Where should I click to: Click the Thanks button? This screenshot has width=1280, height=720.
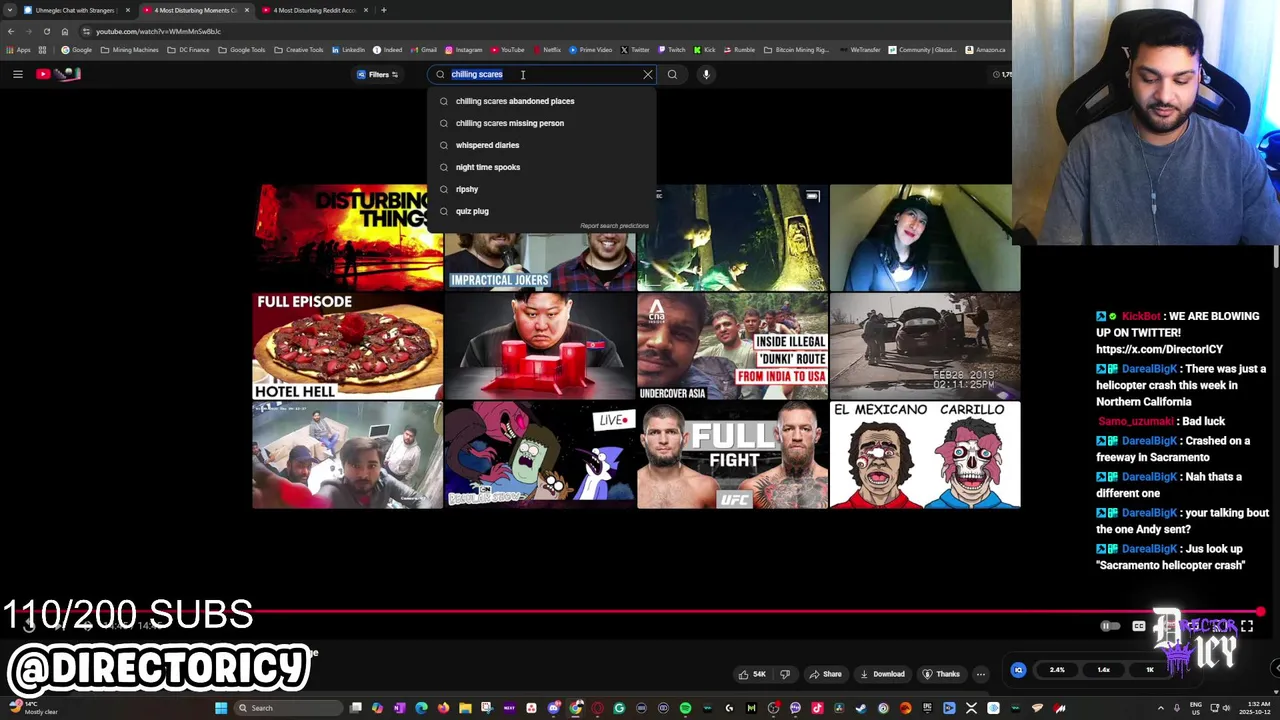click(941, 674)
